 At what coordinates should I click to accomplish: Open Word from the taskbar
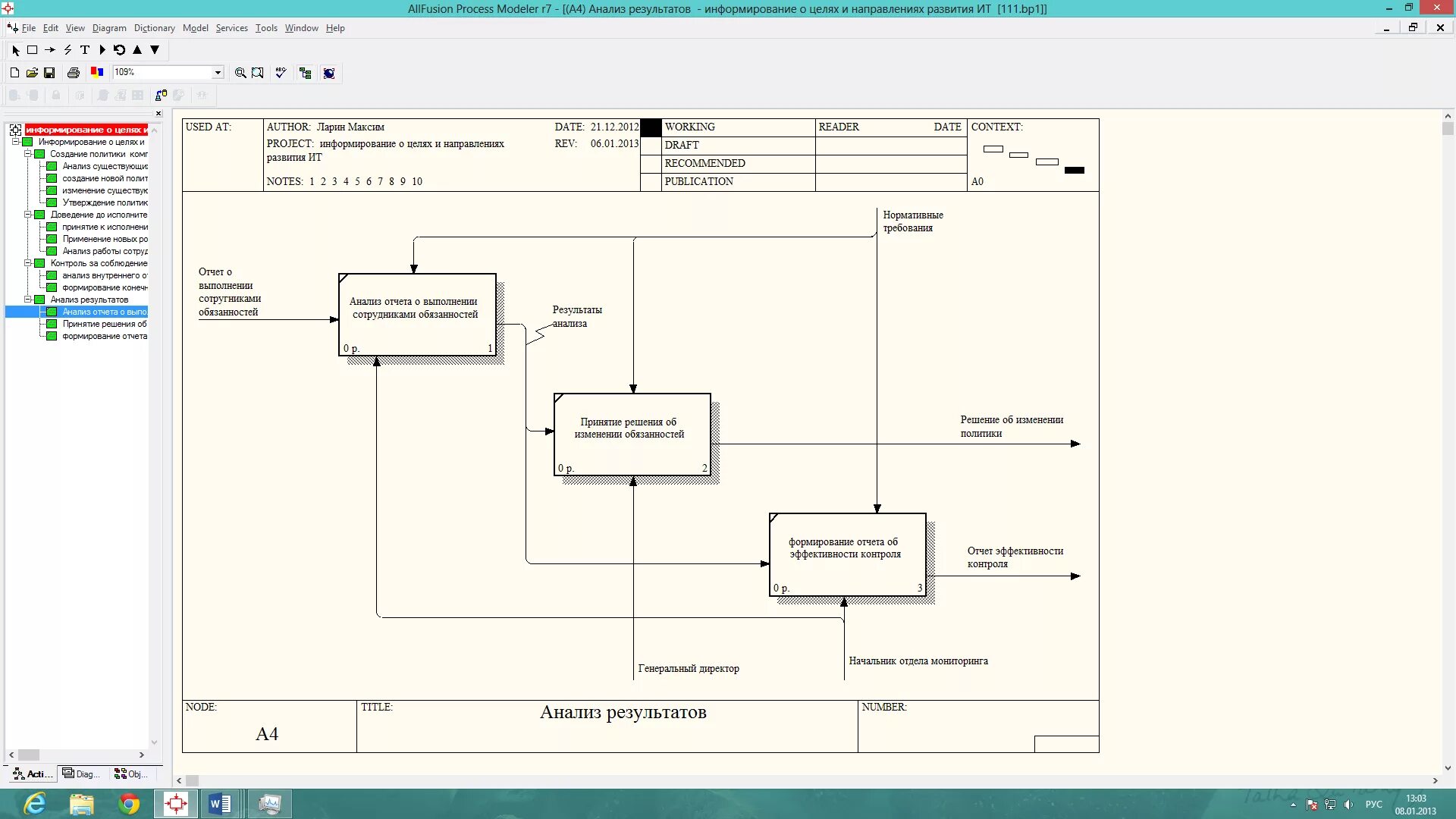[220, 804]
